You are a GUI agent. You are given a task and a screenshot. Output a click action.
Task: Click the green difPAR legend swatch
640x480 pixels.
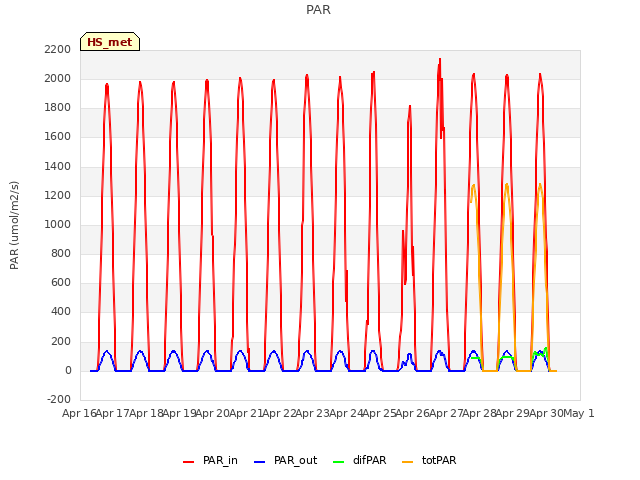(339, 462)
